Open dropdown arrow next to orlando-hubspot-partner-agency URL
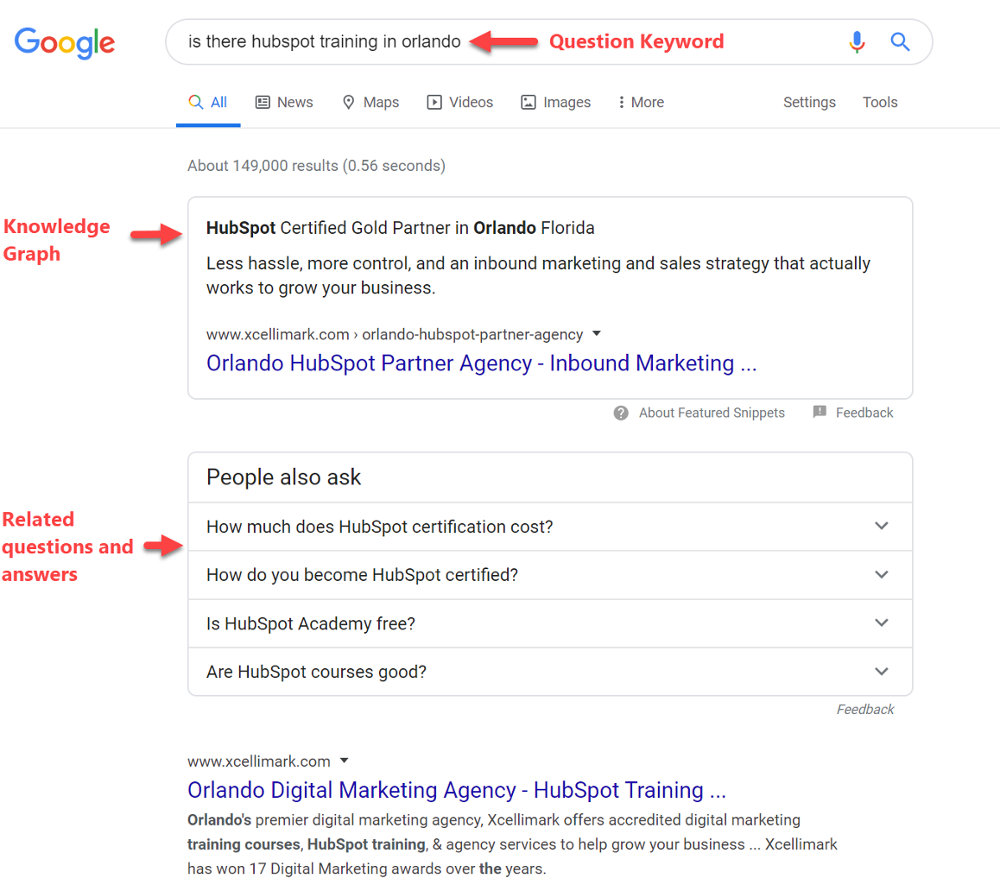The width and height of the screenshot is (1000, 891). (x=596, y=334)
